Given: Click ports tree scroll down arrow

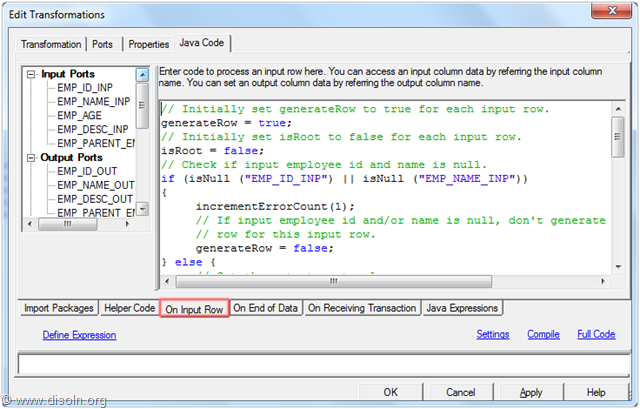Looking at the screenshot, I should [x=142, y=209].
